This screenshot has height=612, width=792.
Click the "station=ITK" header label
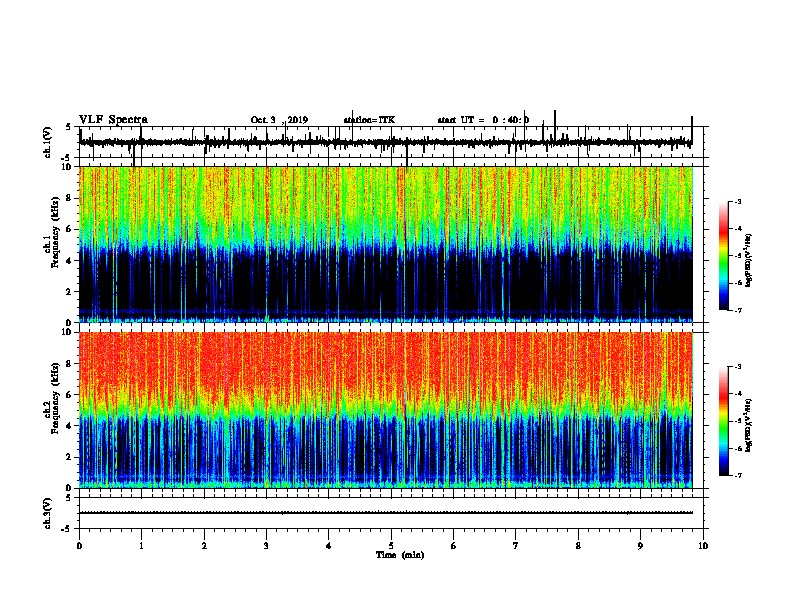pyautogui.click(x=369, y=120)
